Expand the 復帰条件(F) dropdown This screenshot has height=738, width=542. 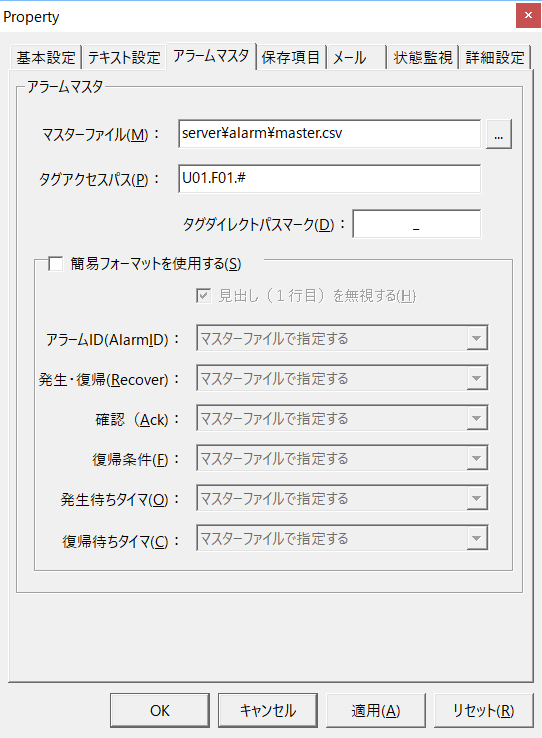[x=342, y=458]
